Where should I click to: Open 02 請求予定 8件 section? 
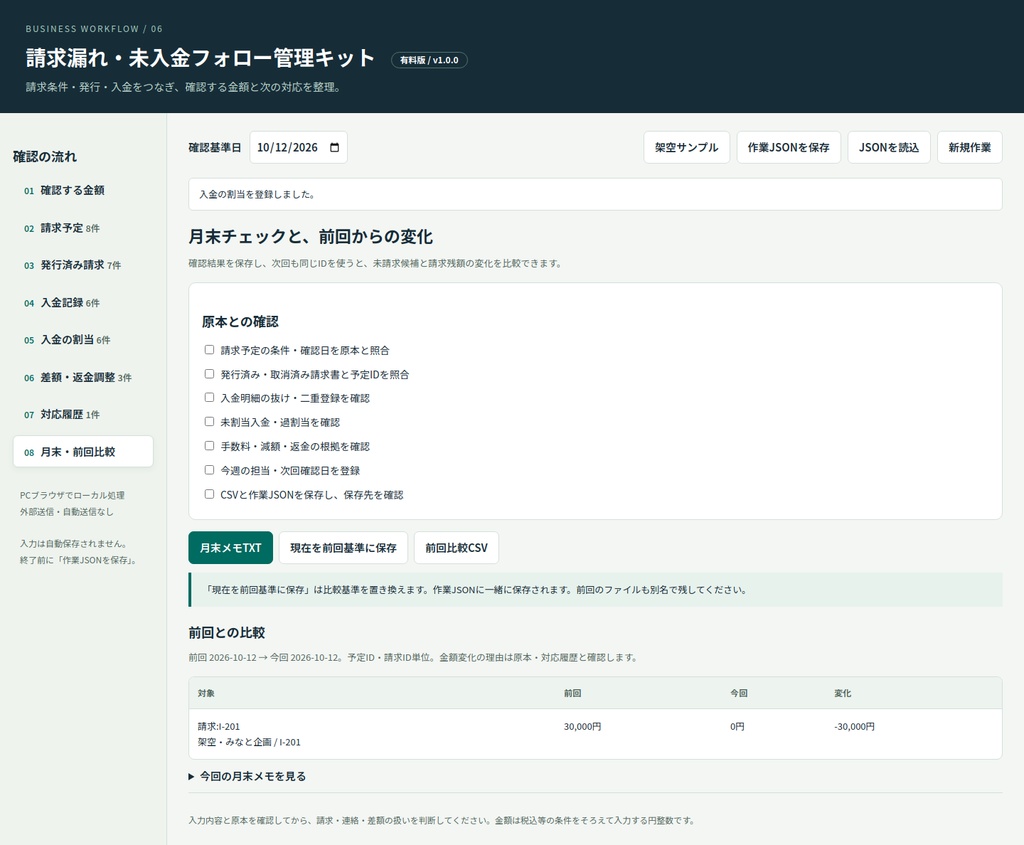click(83, 228)
